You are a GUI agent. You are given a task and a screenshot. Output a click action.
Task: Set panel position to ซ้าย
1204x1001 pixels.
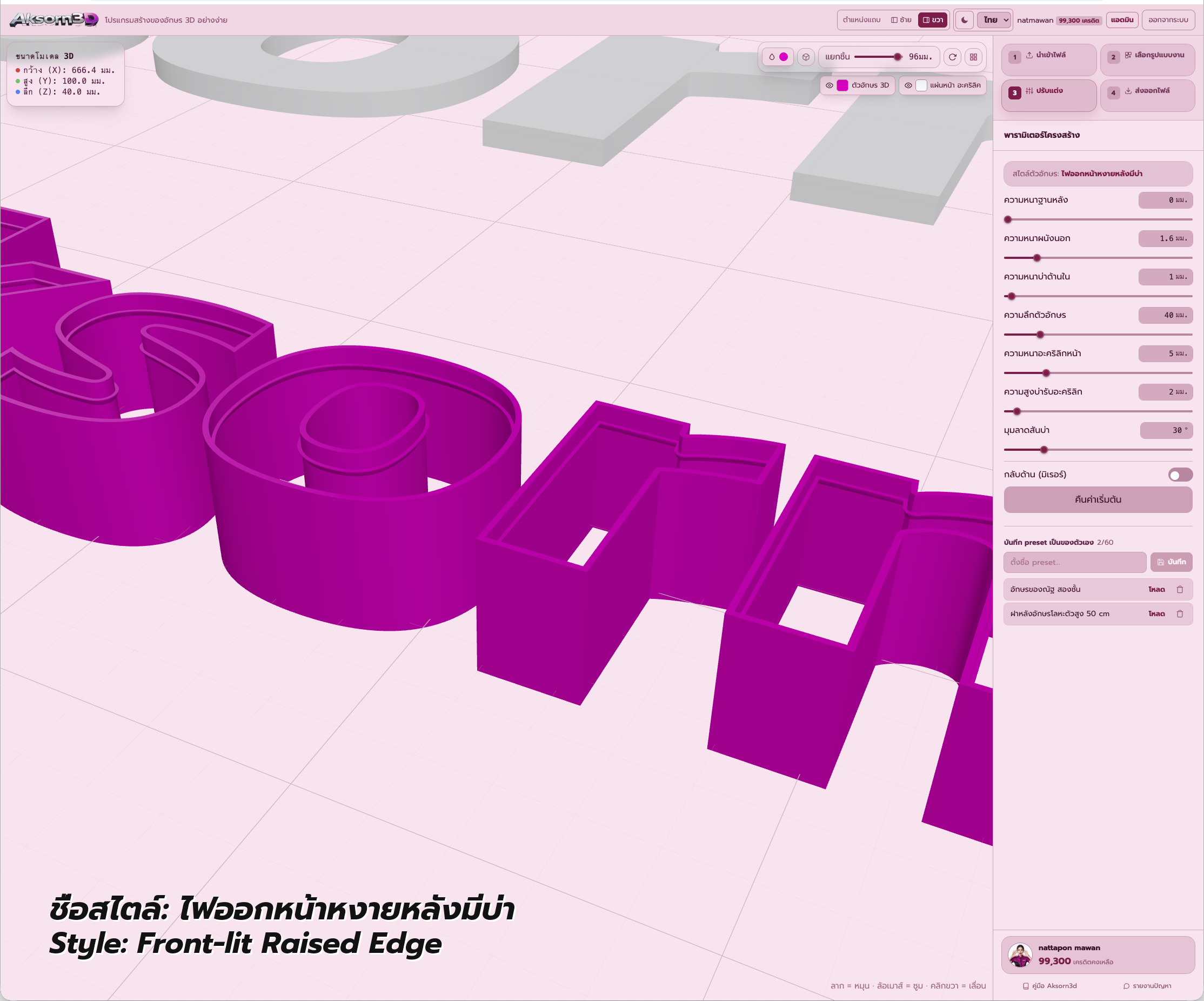(x=901, y=19)
